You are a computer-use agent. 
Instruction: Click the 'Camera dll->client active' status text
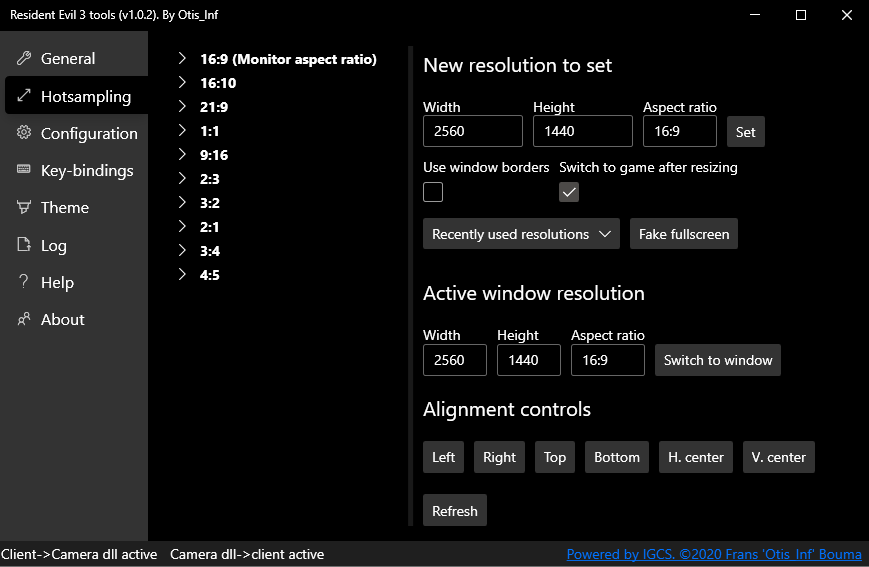247,554
